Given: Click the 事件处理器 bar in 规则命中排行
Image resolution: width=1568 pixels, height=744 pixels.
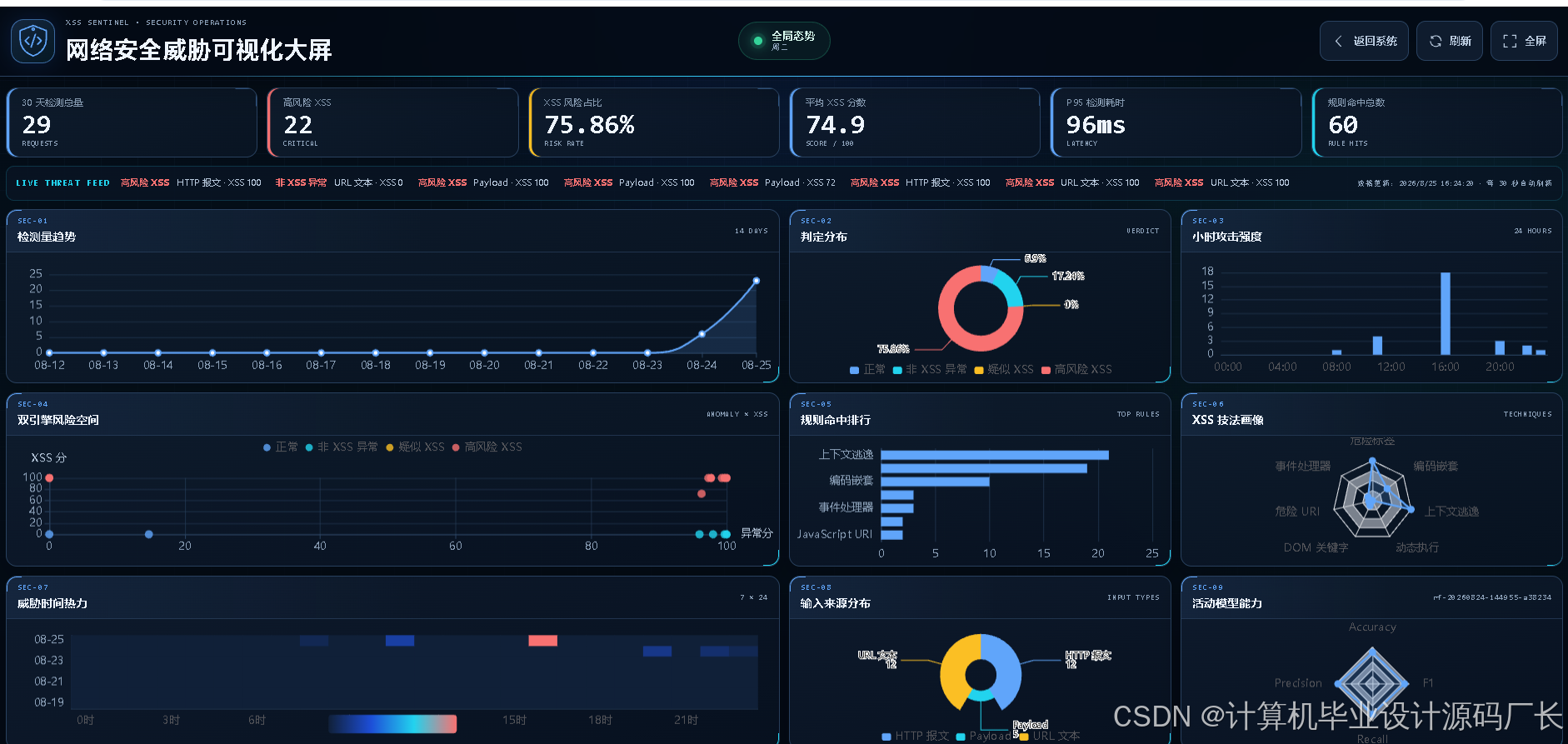Looking at the screenshot, I should tap(897, 508).
